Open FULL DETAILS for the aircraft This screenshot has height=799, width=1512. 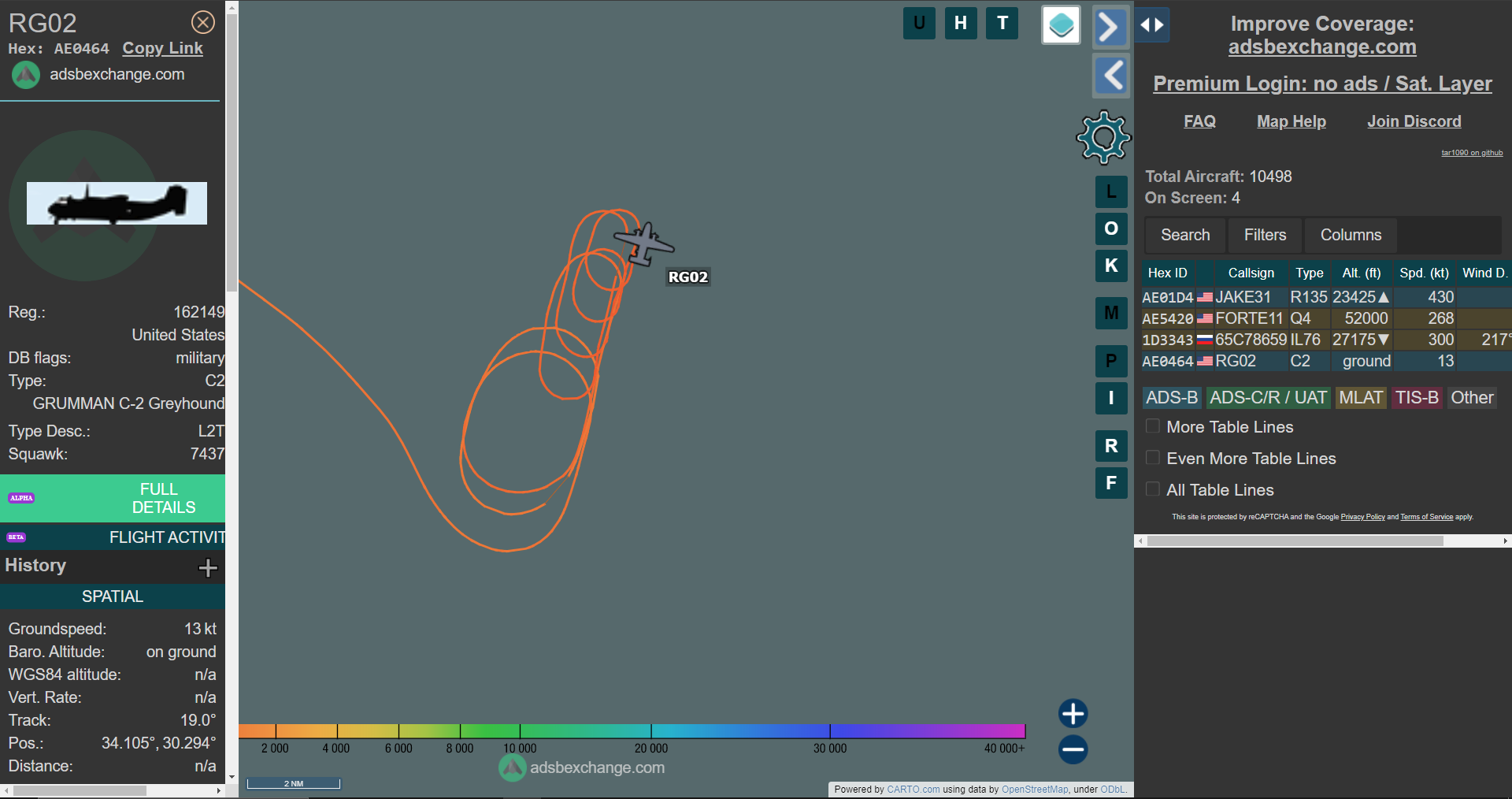pos(113,498)
